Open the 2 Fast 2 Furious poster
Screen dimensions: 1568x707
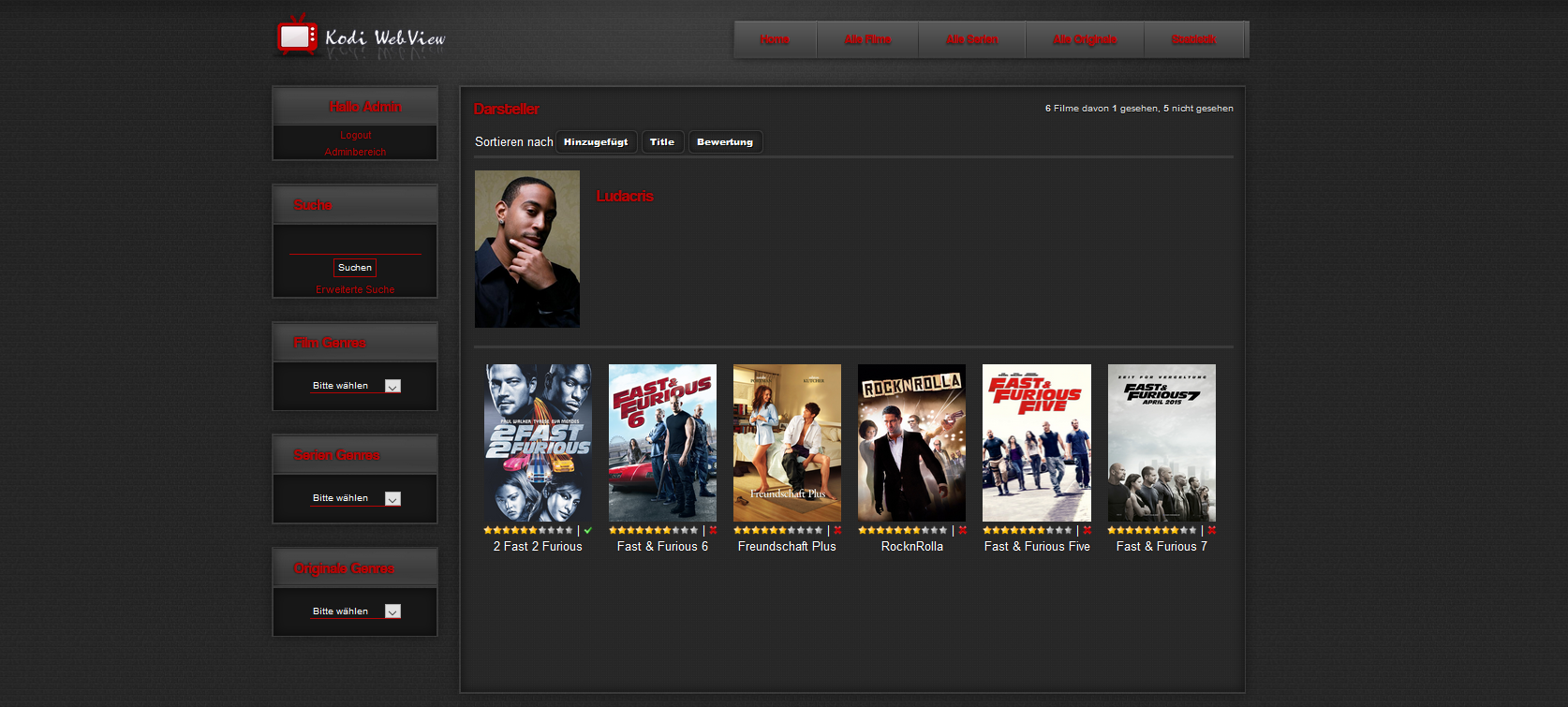coord(538,443)
